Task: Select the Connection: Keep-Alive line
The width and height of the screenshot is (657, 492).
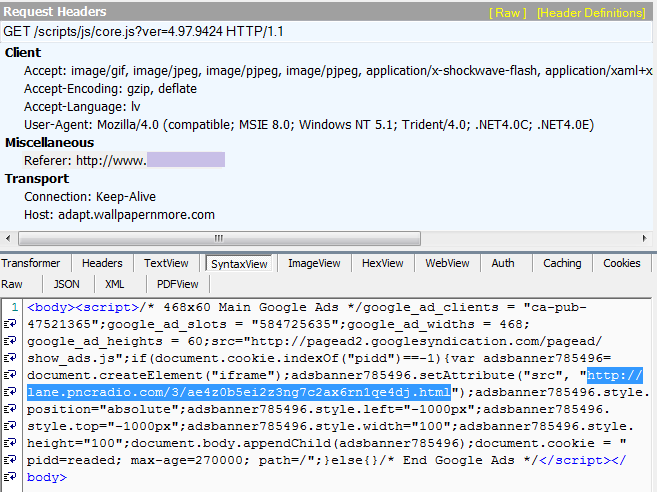Action: pos(90,197)
